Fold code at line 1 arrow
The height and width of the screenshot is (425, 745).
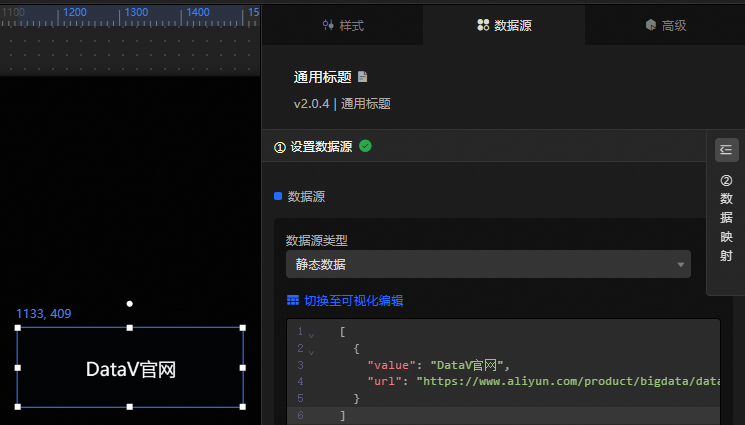[311, 336]
